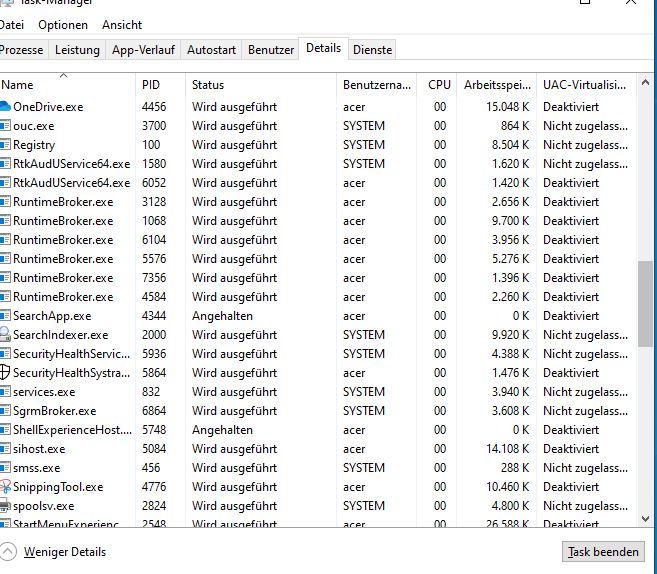This screenshot has height=574, width=657.
Task: Switch to the Dienste tab
Action: pos(372,50)
